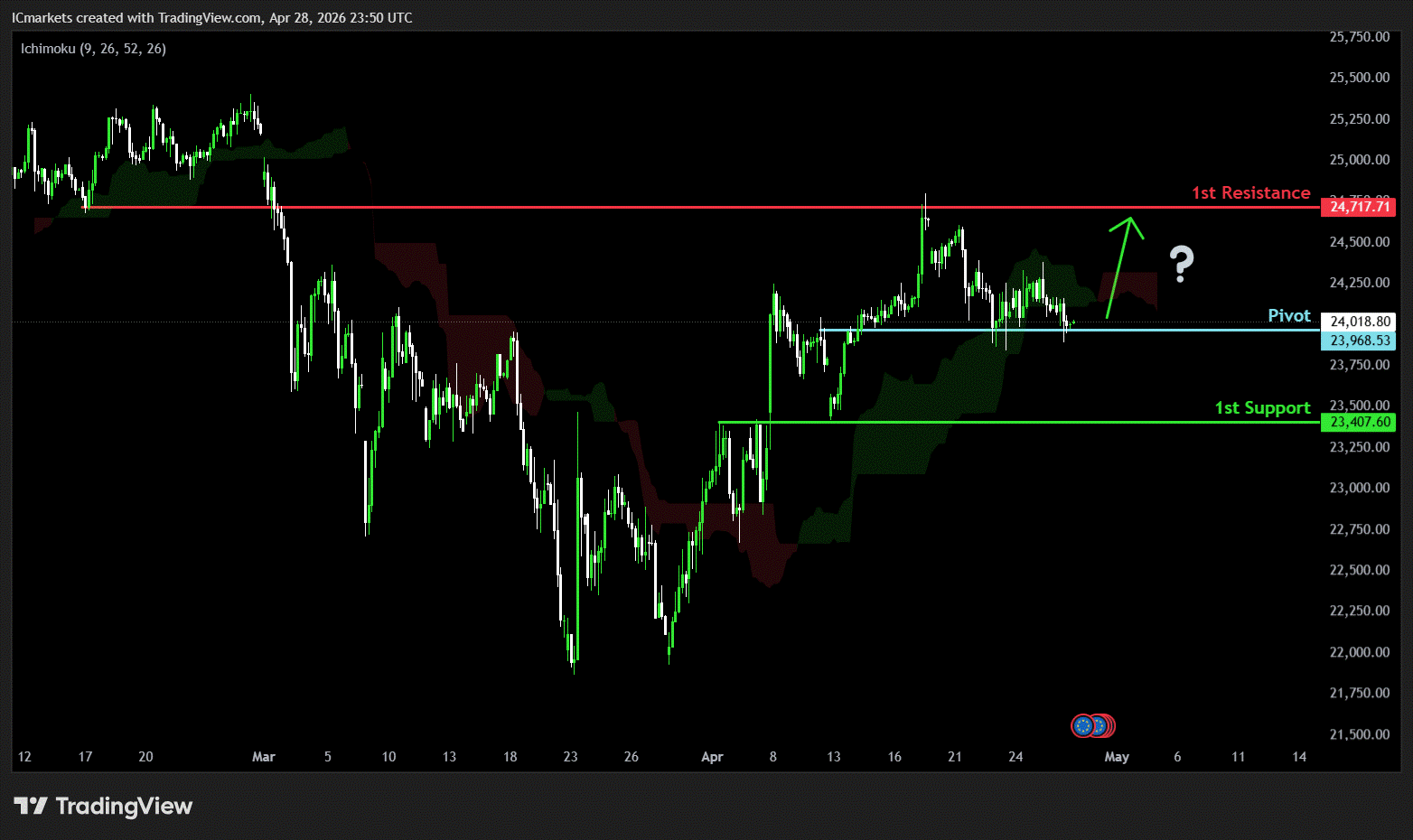Image resolution: width=1413 pixels, height=840 pixels.
Task: Click the cyan 23,968.53 pivot price tag
Action: click(x=1358, y=341)
